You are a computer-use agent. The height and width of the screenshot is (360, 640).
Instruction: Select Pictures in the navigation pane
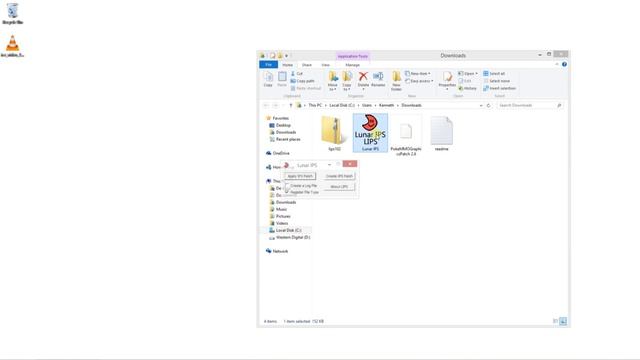pyautogui.click(x=283, y=216)
